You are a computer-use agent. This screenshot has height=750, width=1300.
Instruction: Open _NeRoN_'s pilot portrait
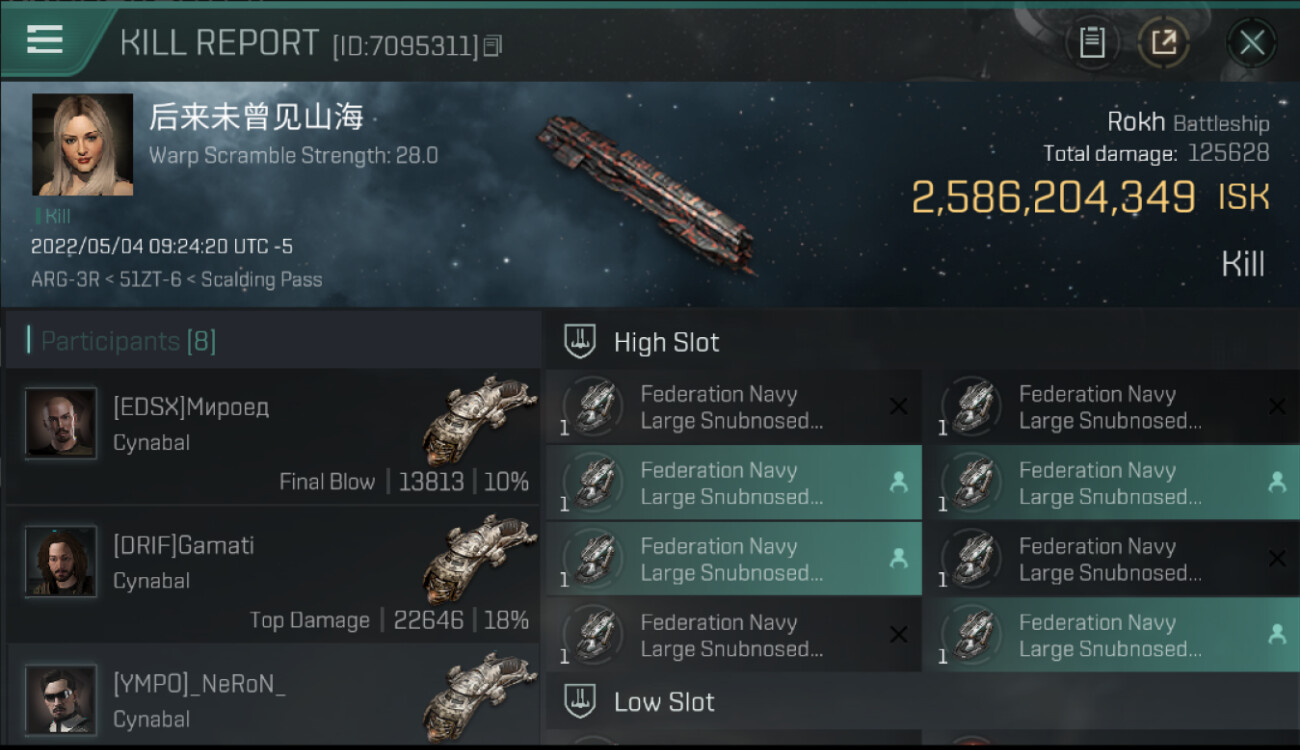(61, 699)
